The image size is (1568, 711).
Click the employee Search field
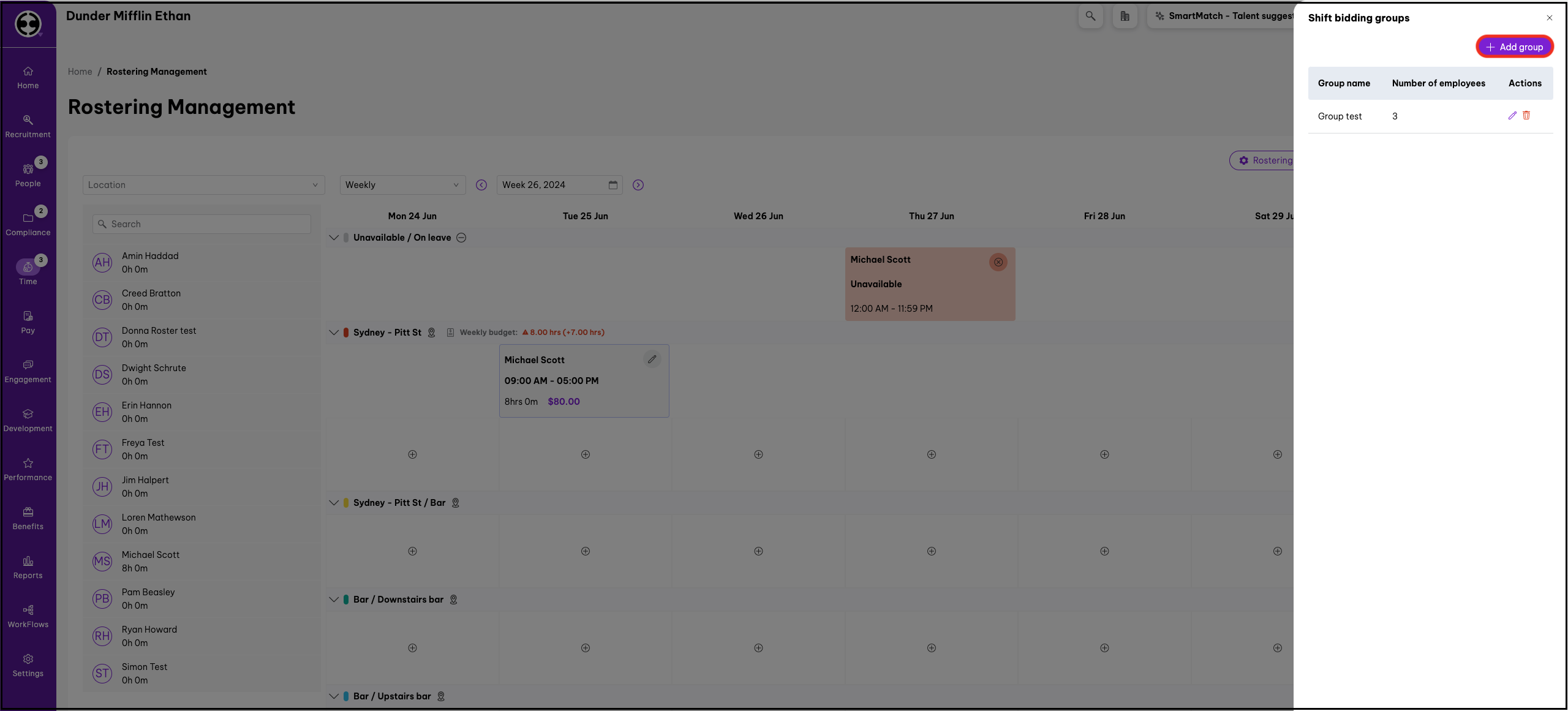(202, 224)
